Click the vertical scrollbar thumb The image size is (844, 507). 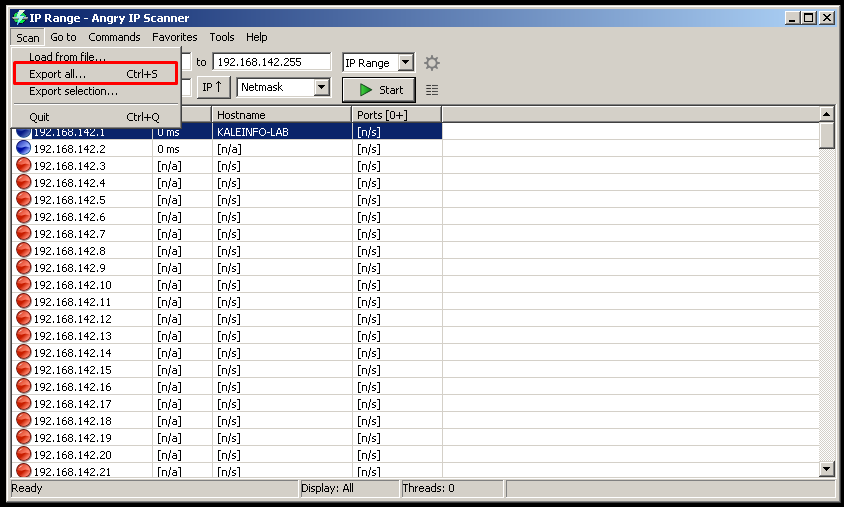point(827,135)
